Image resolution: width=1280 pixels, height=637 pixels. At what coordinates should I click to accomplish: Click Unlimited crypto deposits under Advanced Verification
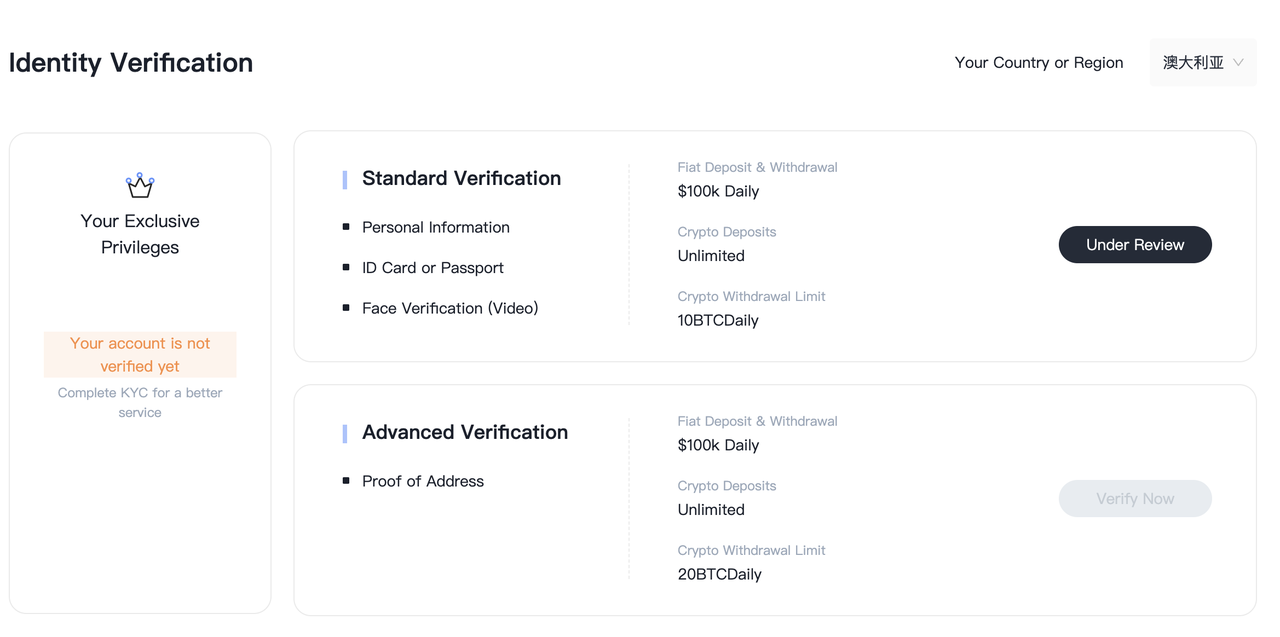click(711, 509)
